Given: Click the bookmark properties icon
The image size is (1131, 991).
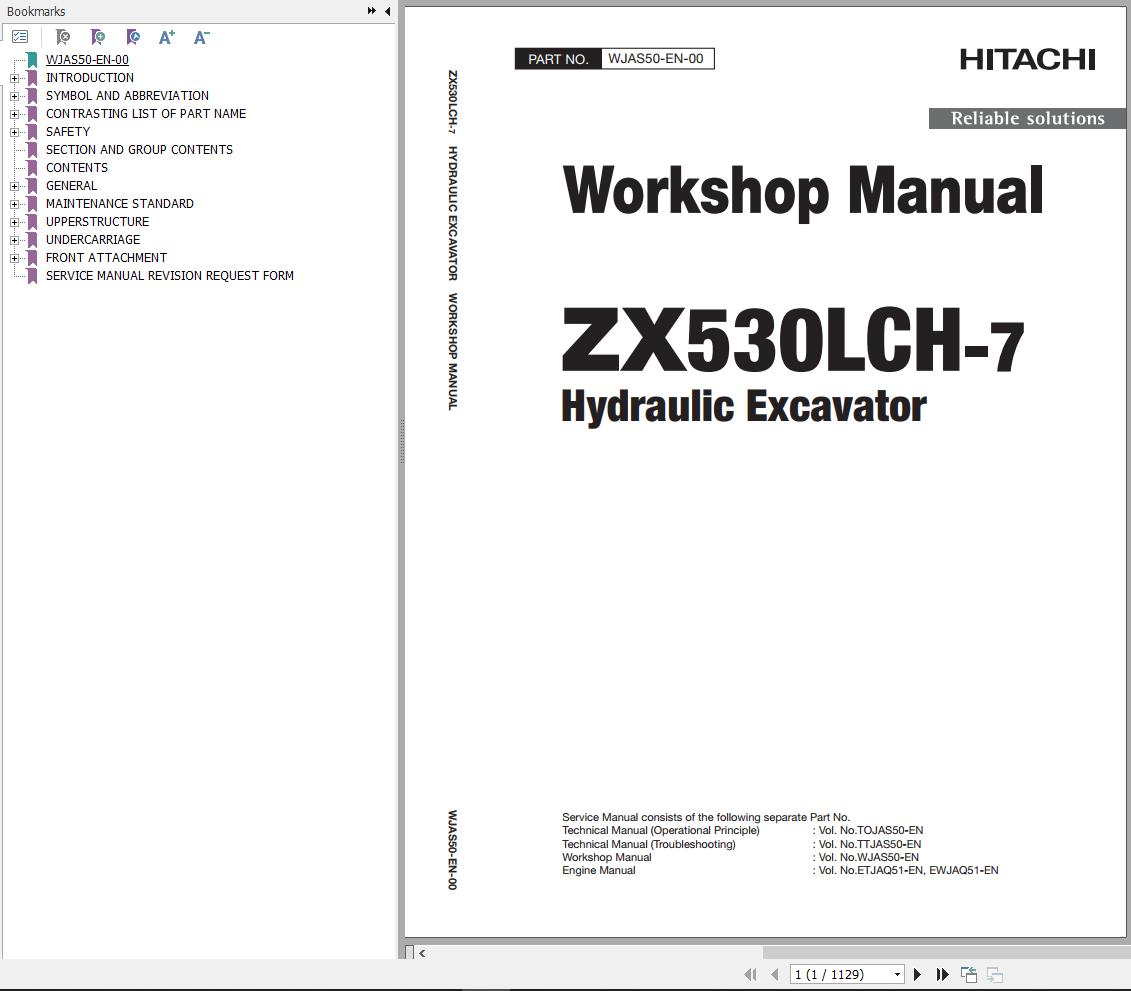Looking at the screenshot, I should click(133, 37).
